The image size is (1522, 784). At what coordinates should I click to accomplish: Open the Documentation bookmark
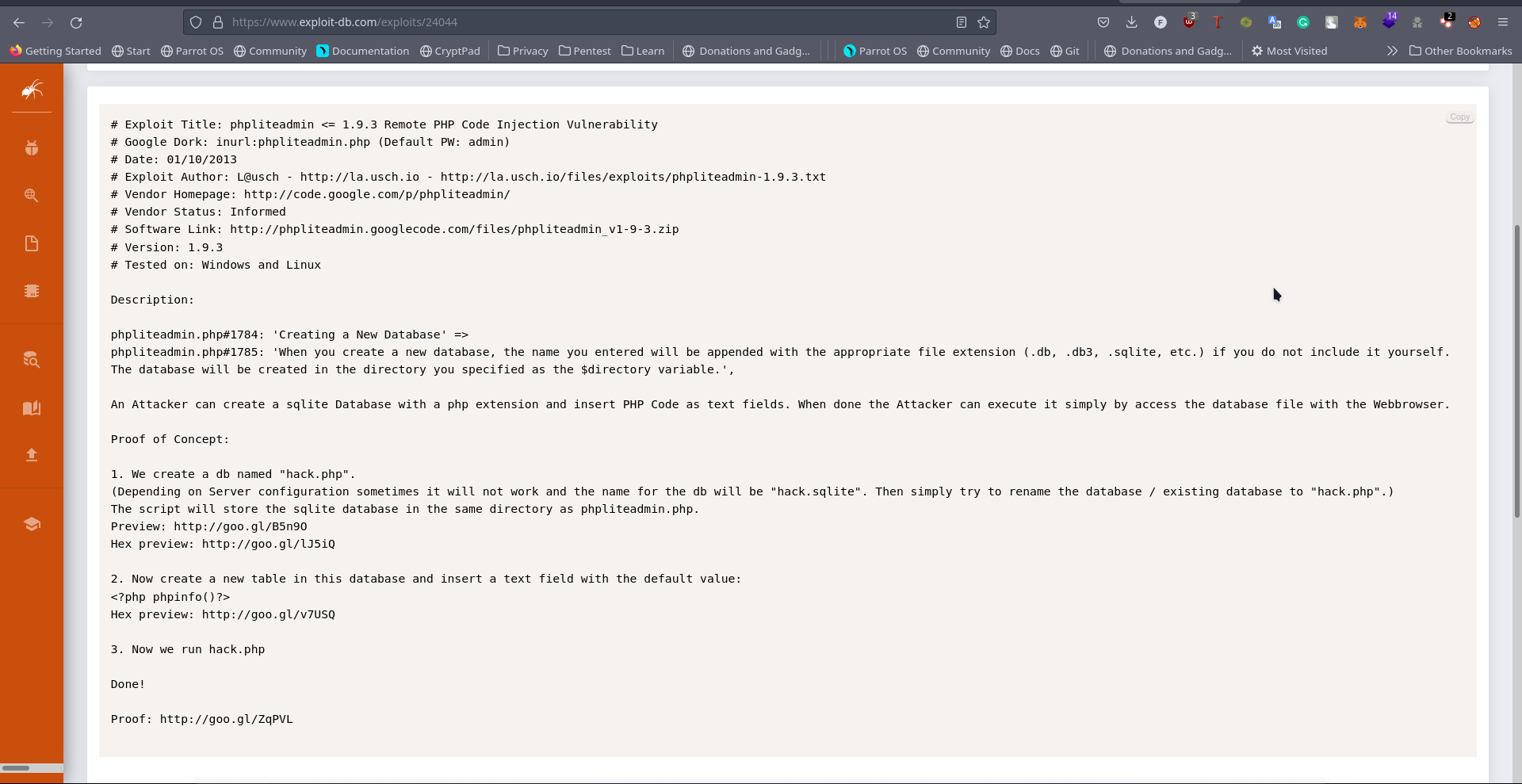tap(363, 51)
